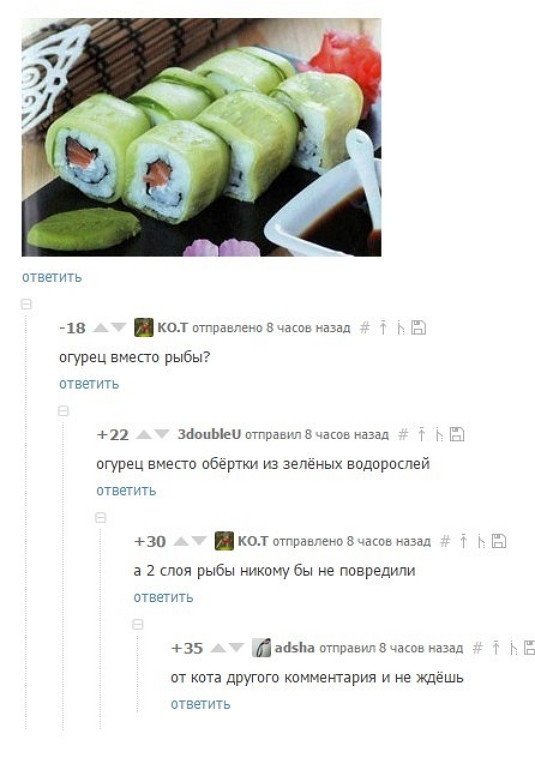Click the hash permalink icon on 3doubleU's comment
This screenshot has height=776, width=535.
point(403,435)
